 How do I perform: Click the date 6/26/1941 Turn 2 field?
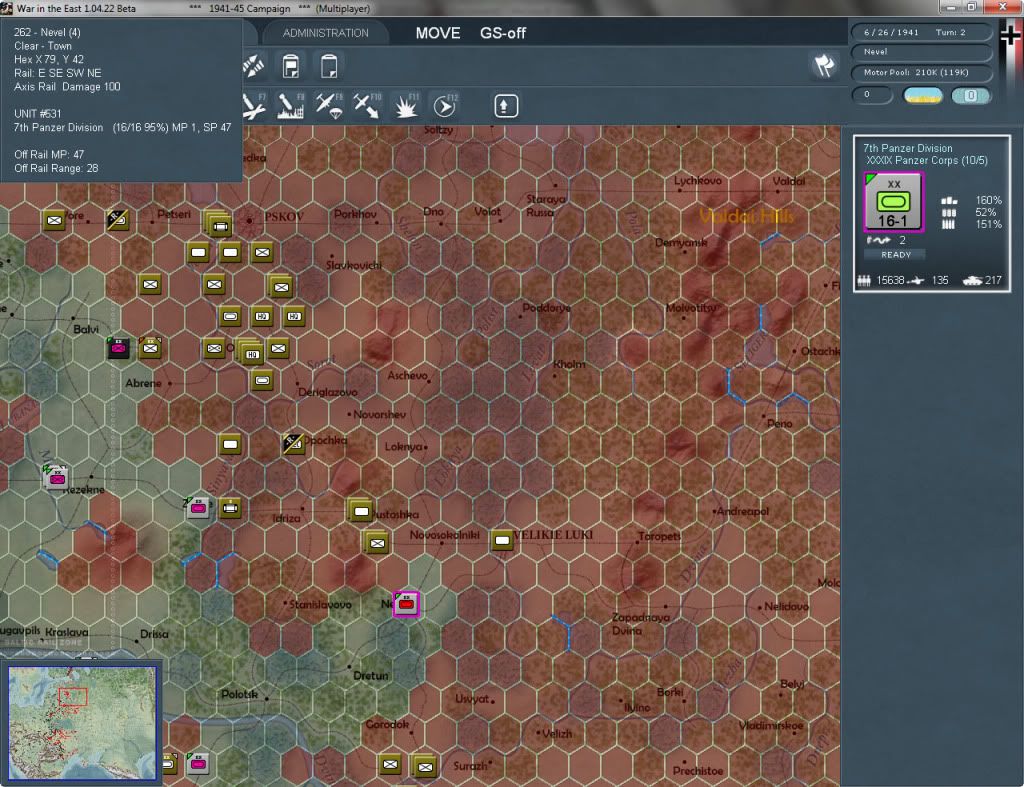coord(921,32)
